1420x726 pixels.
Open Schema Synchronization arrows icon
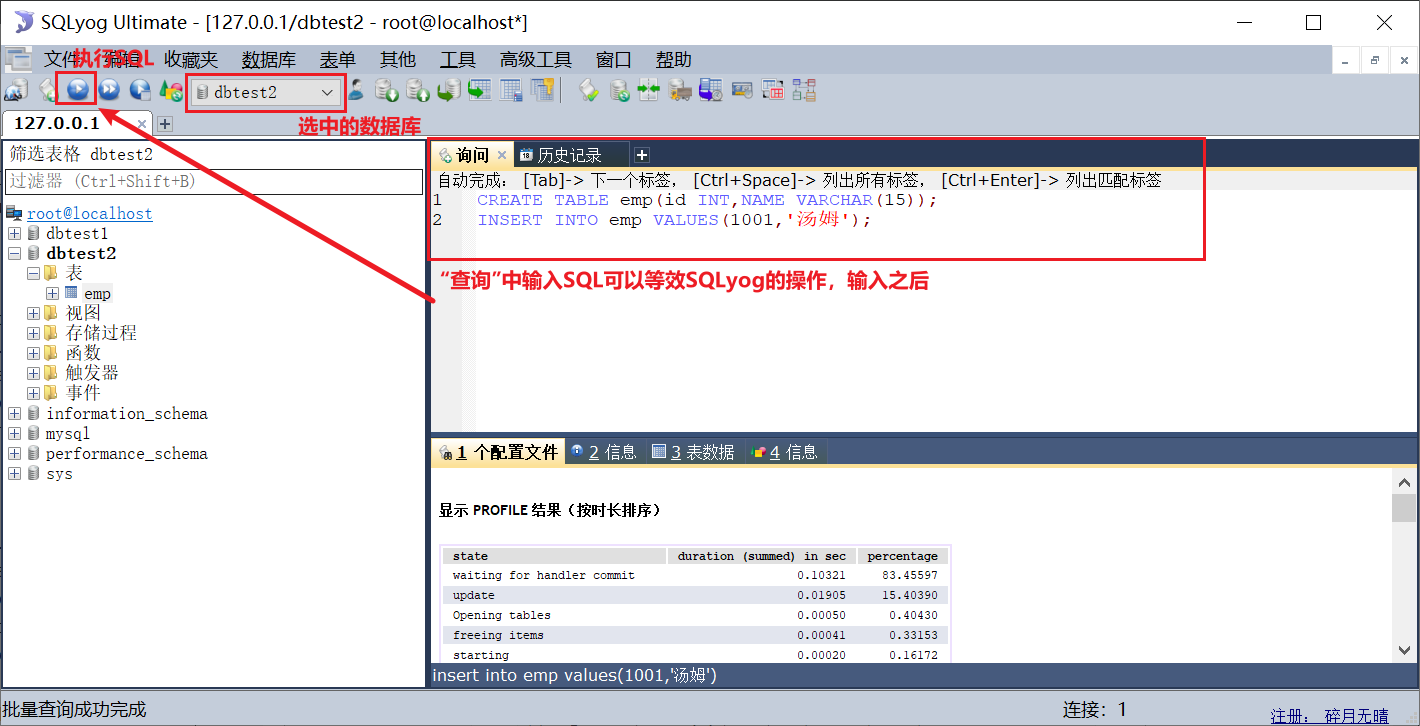[x=649, y=91]
